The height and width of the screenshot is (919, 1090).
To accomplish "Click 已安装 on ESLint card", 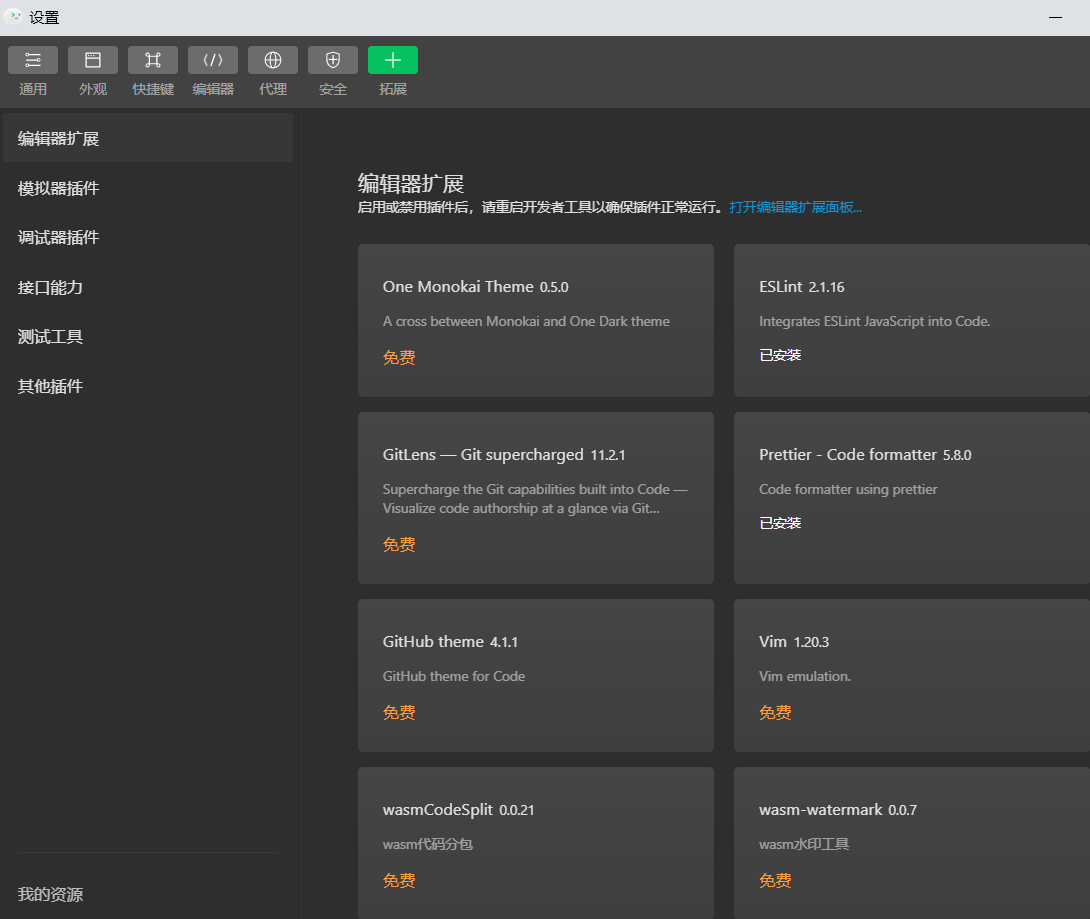I will pyautogui.click(x=780, y=355).
